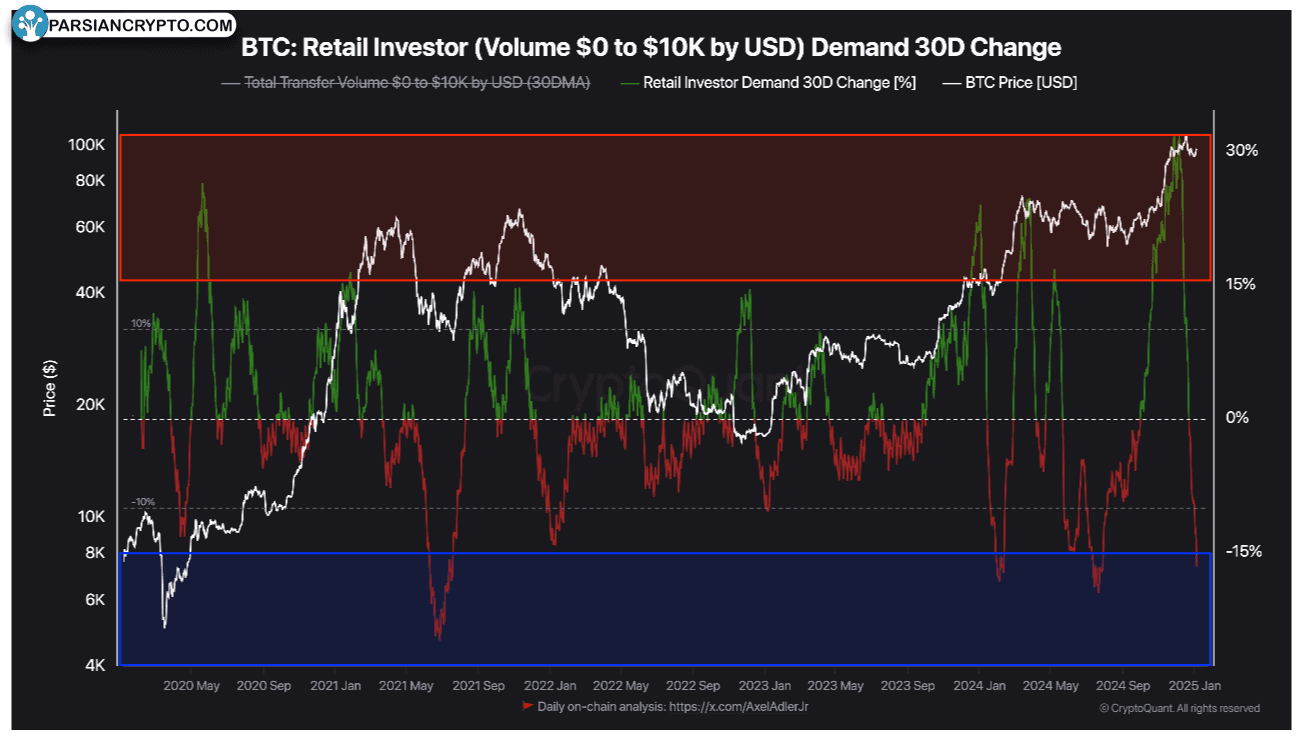Click the -15% label on the right axis

click(x=1242, y=551)
